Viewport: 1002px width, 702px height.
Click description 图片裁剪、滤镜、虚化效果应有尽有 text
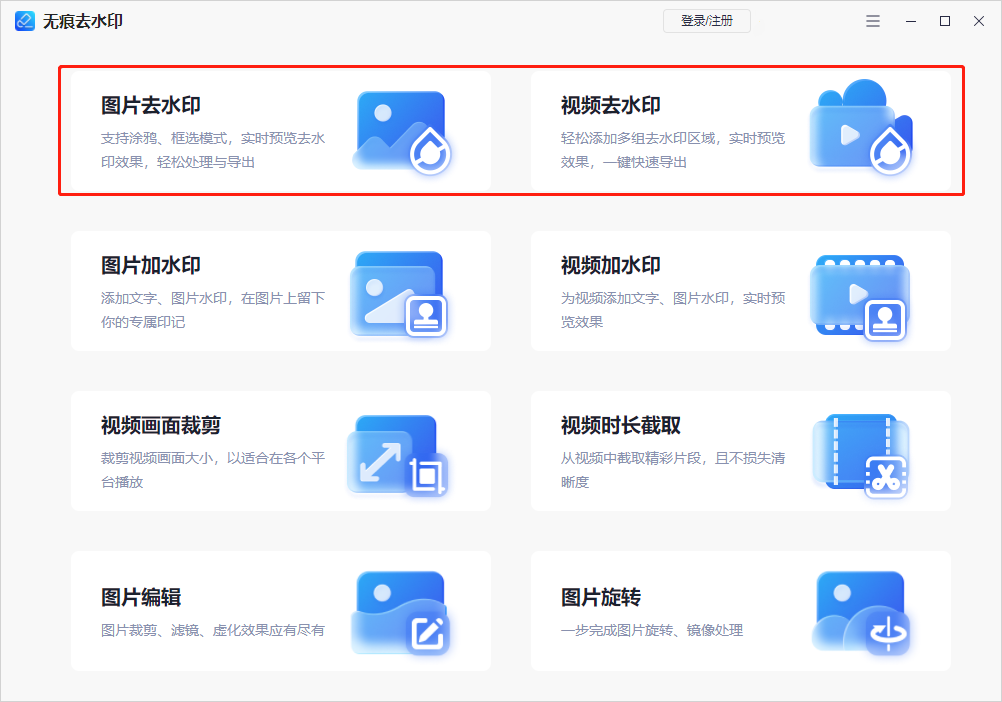pos(213,630)
